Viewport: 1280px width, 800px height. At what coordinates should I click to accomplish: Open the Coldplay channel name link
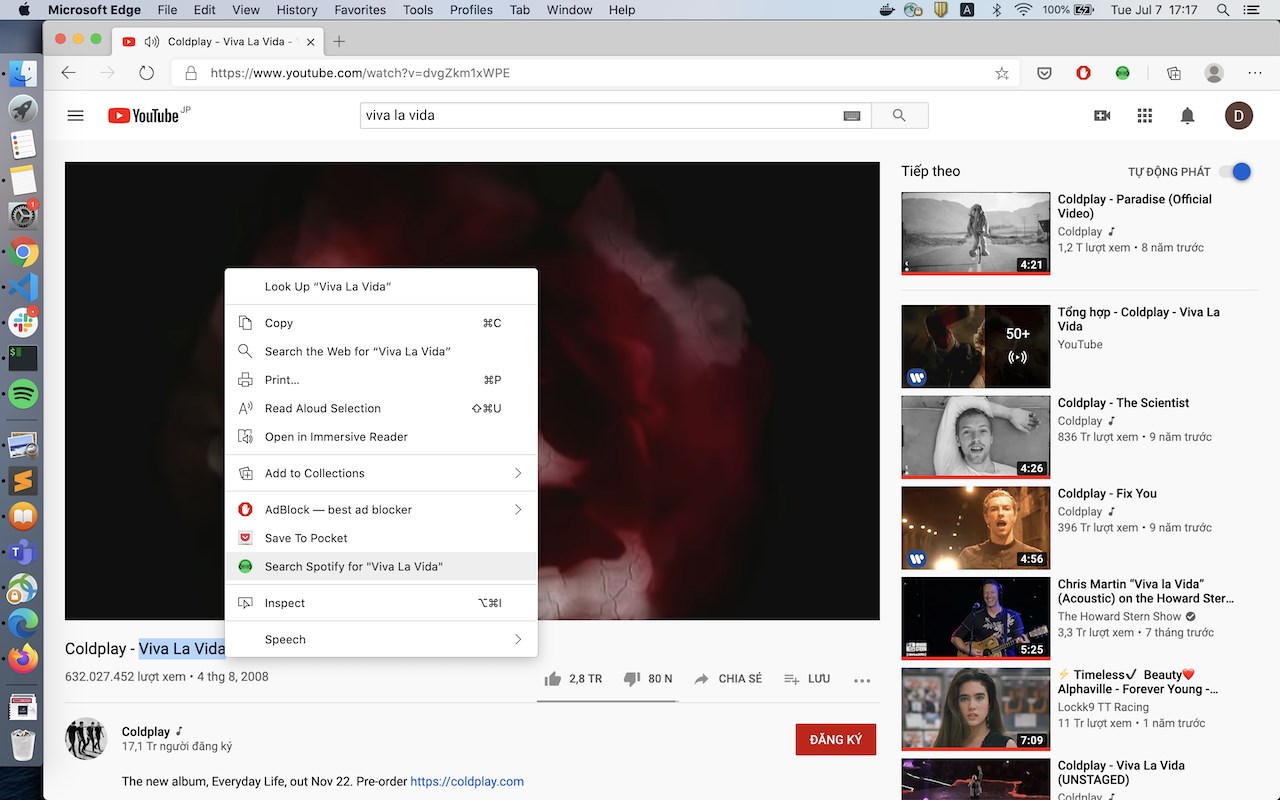point(146,732)
